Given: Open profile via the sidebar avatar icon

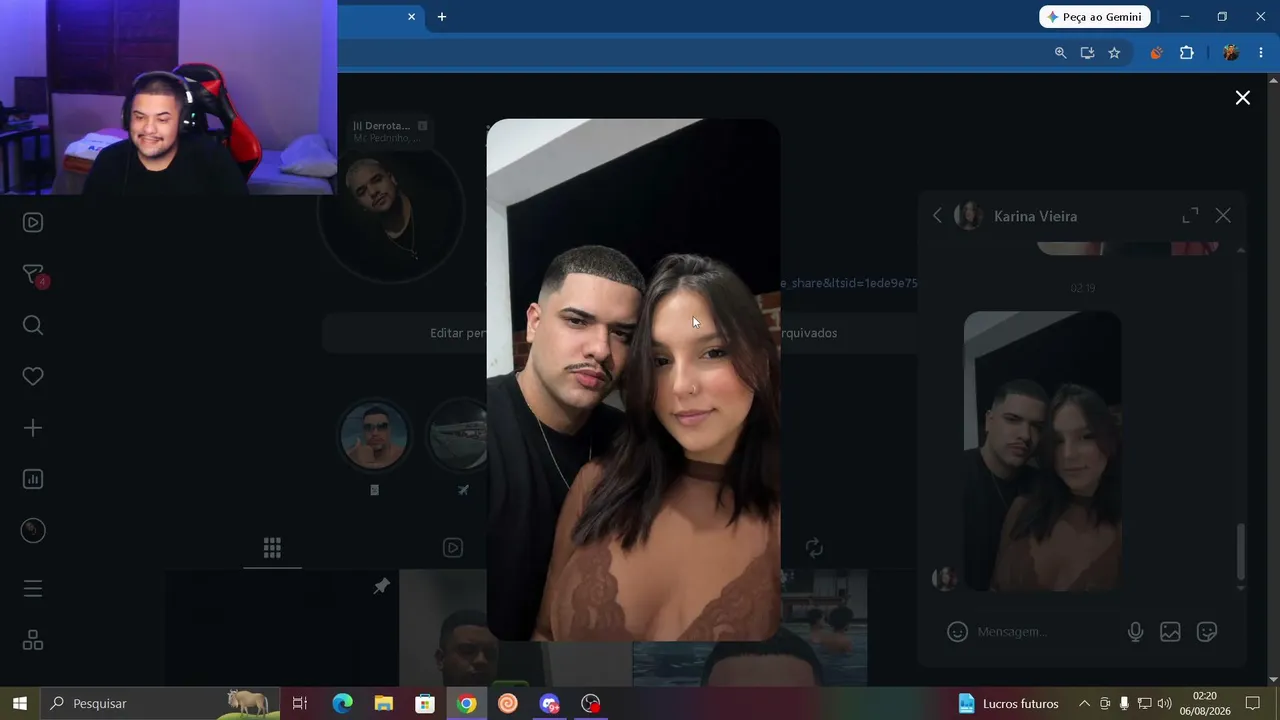Looking at the screenshot, I should click(33, 531).
